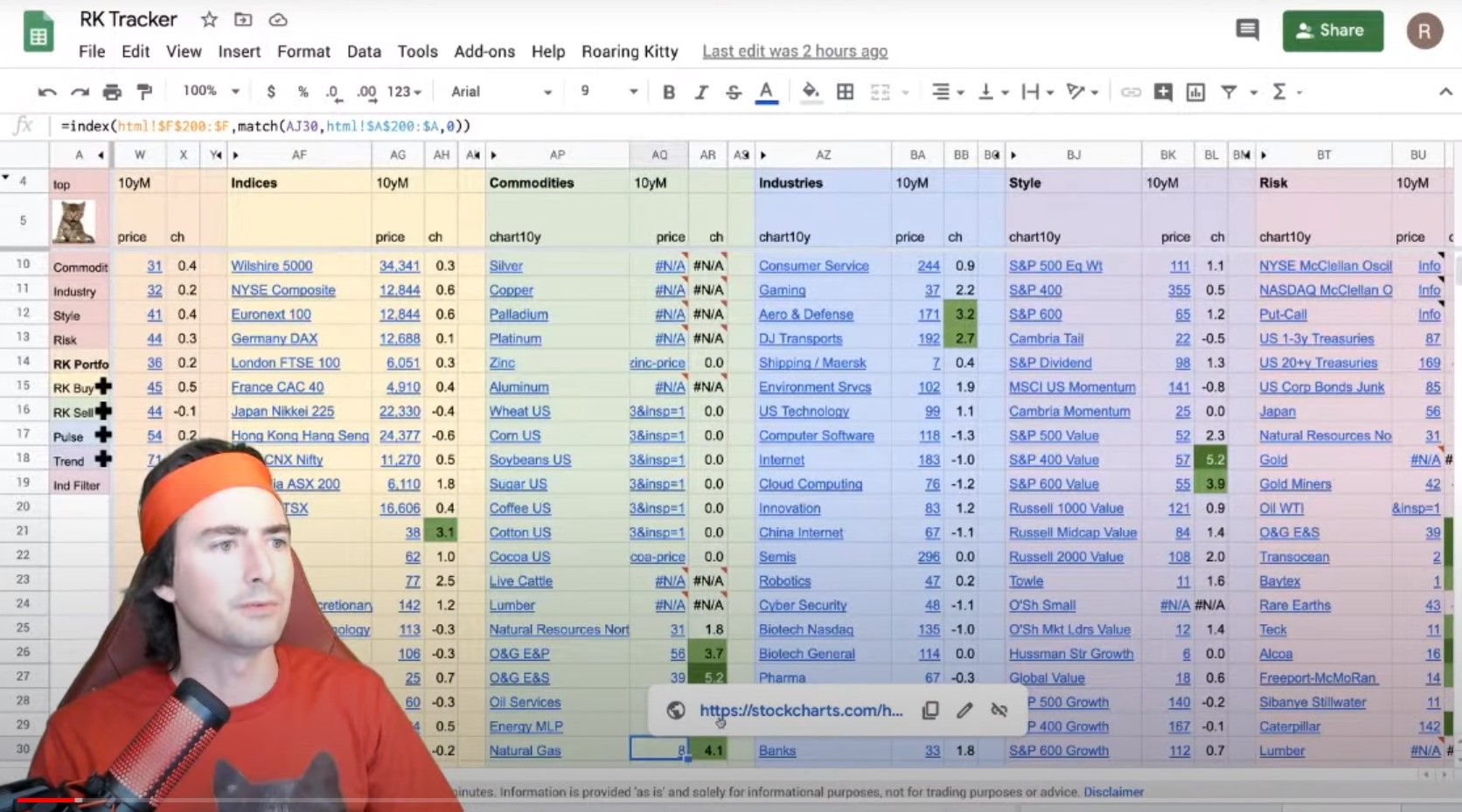Open the font size 9 dropdown
Screen dimensions: 1462x812
(609, 91)
